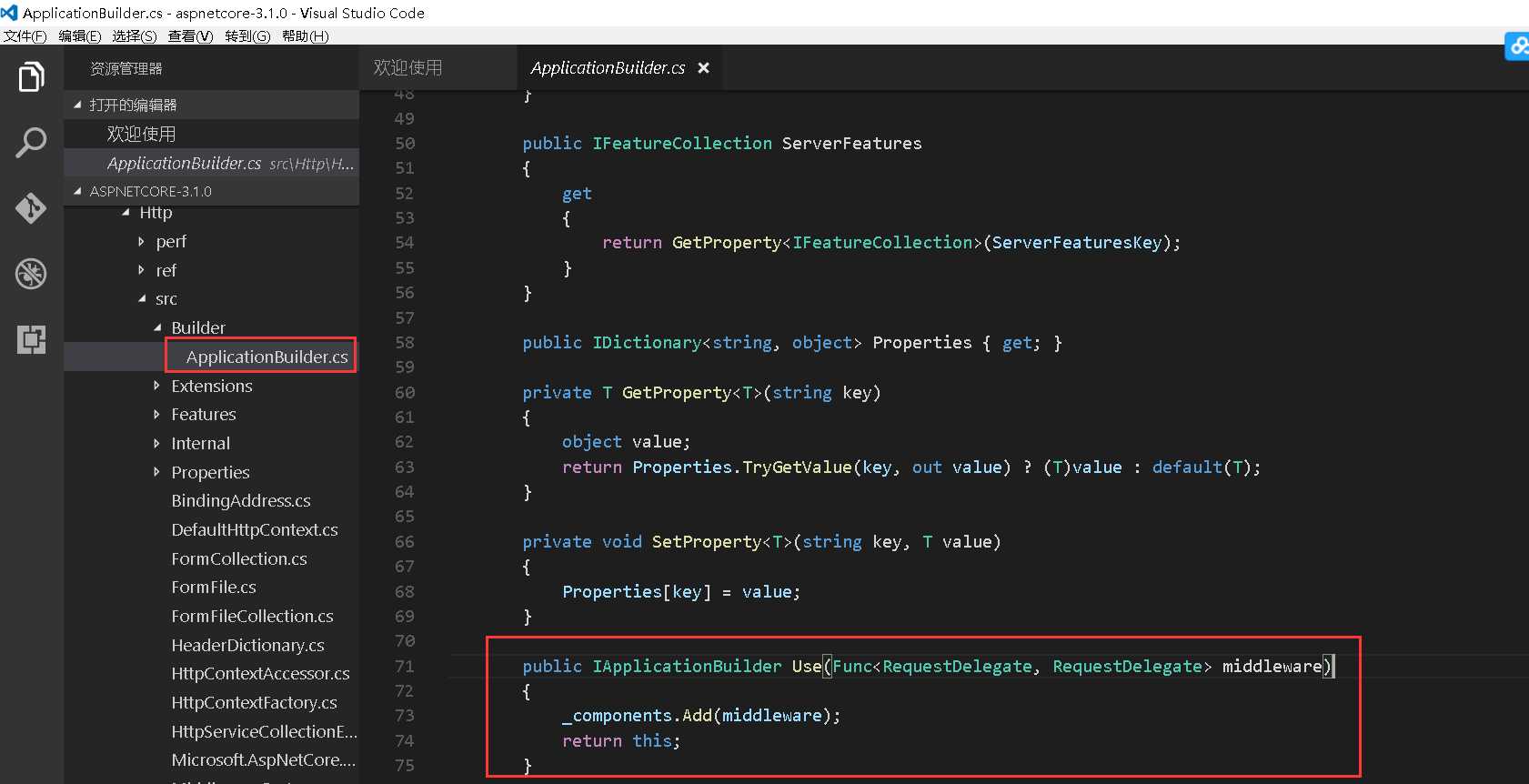
Task: Click IApplicationBuilder type on line 71
Action: coord(687,667)
